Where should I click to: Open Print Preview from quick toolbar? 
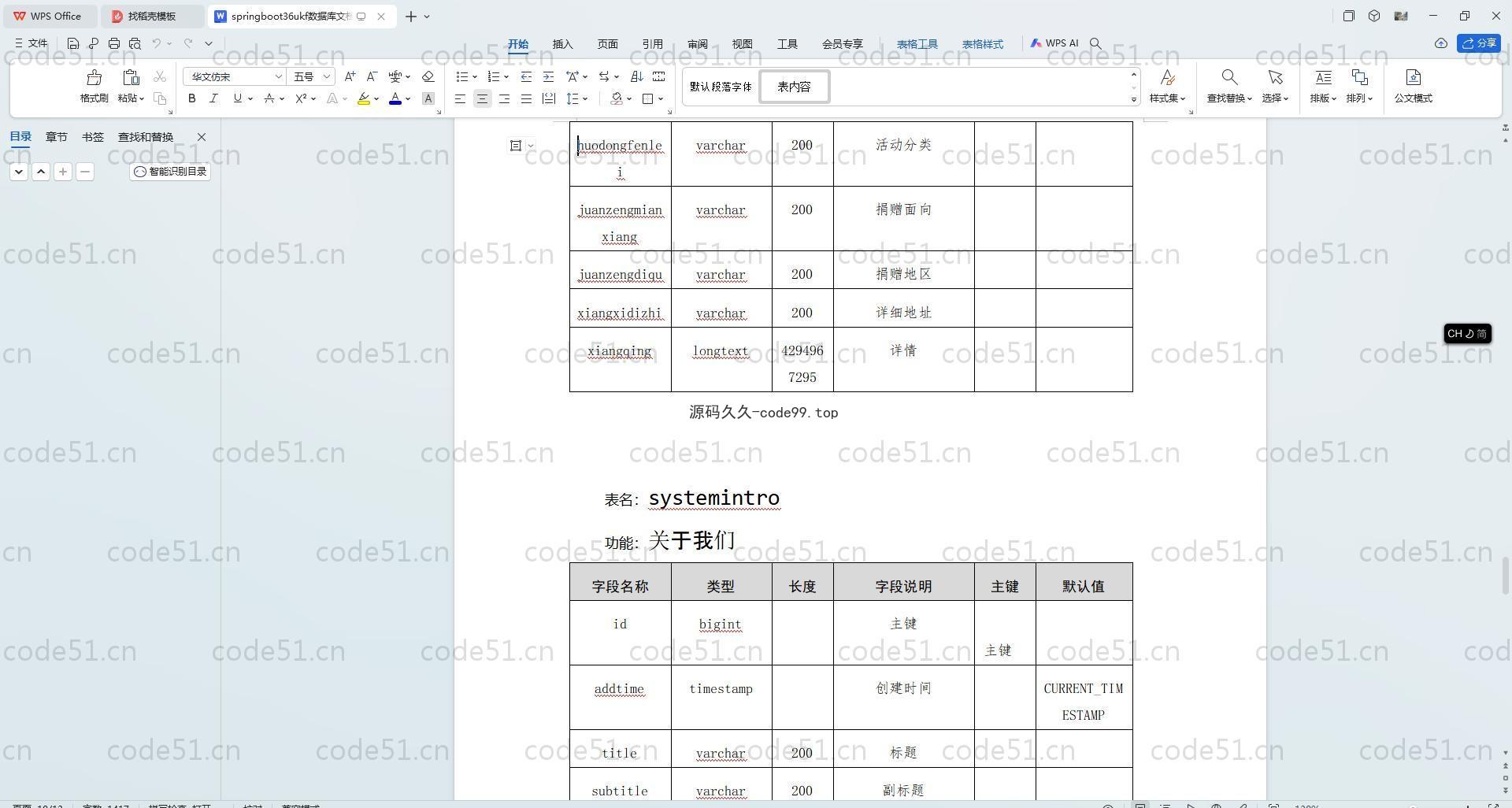(x=135, y=43)
